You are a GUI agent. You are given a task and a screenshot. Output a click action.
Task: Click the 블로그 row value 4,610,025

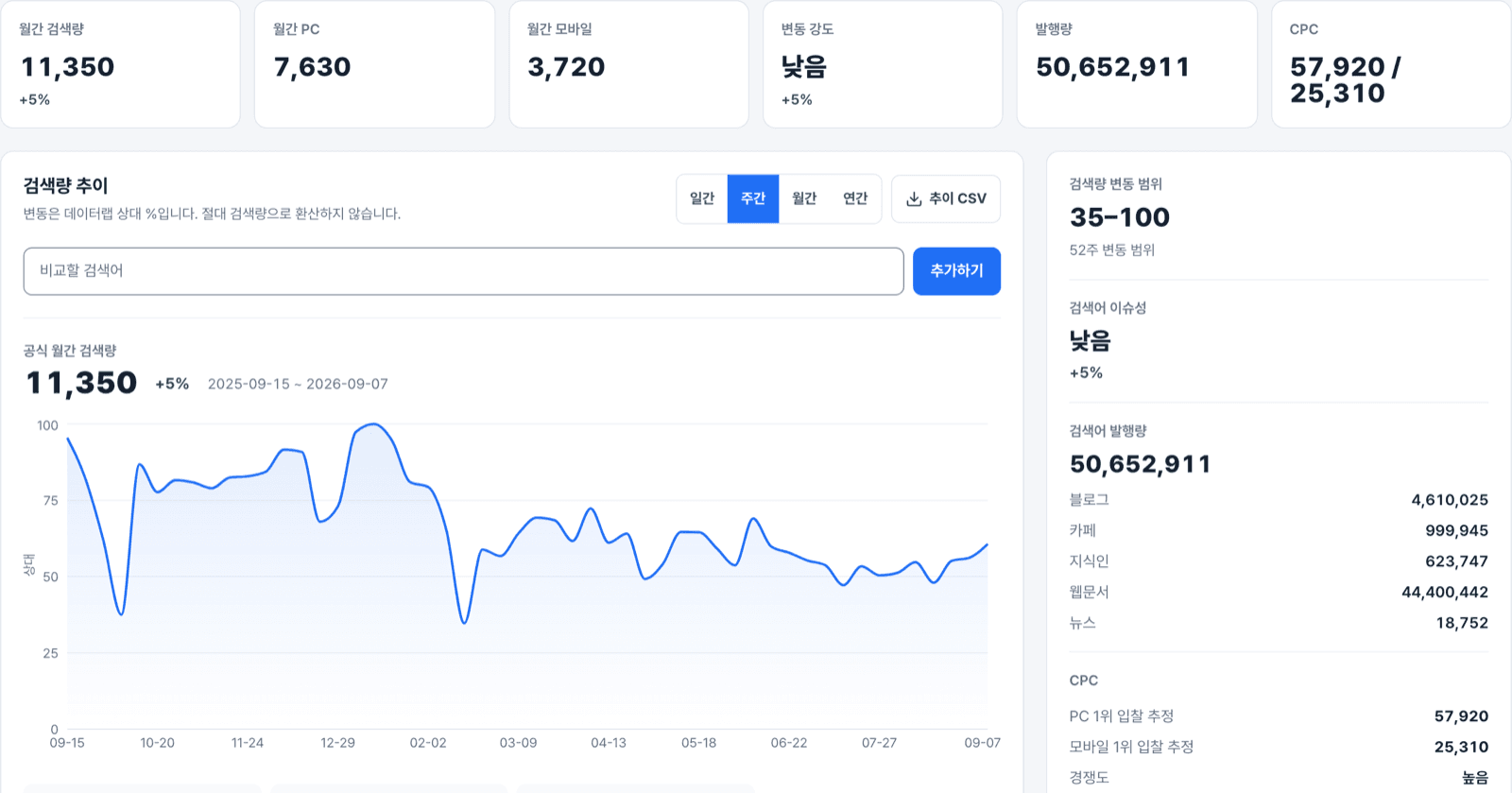[1450, 500]
